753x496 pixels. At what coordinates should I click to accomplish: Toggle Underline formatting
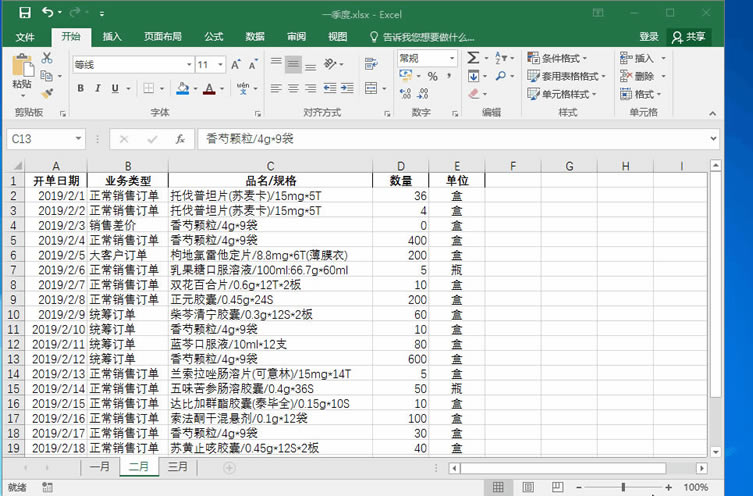click(115, 88)
